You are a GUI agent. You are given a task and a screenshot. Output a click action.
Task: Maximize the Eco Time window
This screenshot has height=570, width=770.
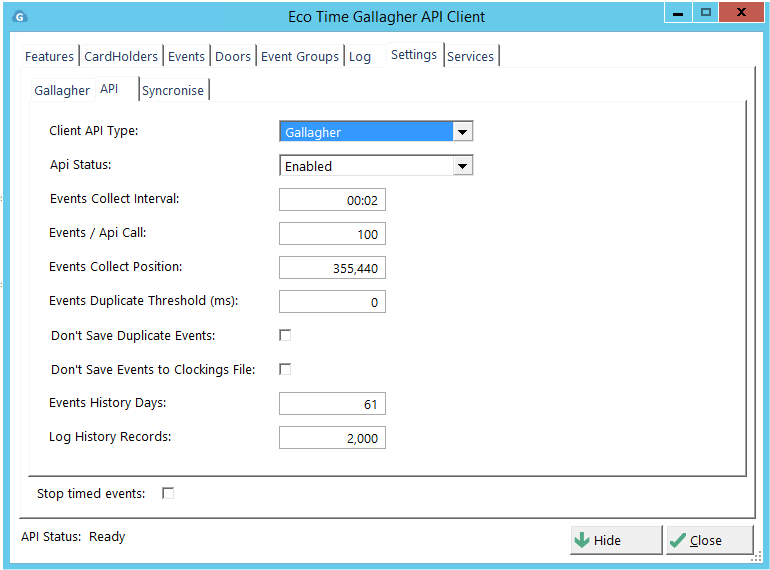(706, 13)
